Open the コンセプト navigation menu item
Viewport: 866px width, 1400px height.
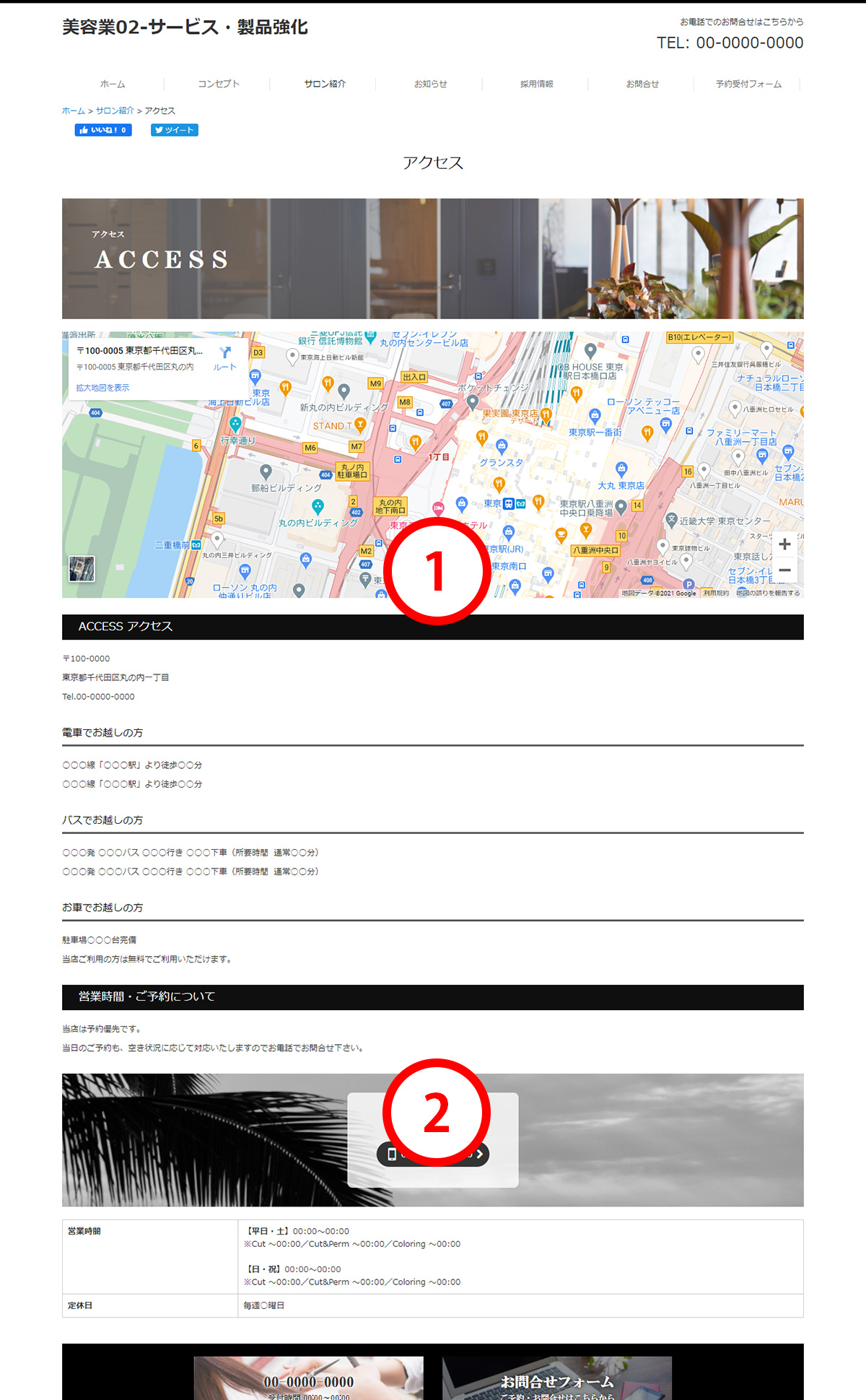click(219, 84)
